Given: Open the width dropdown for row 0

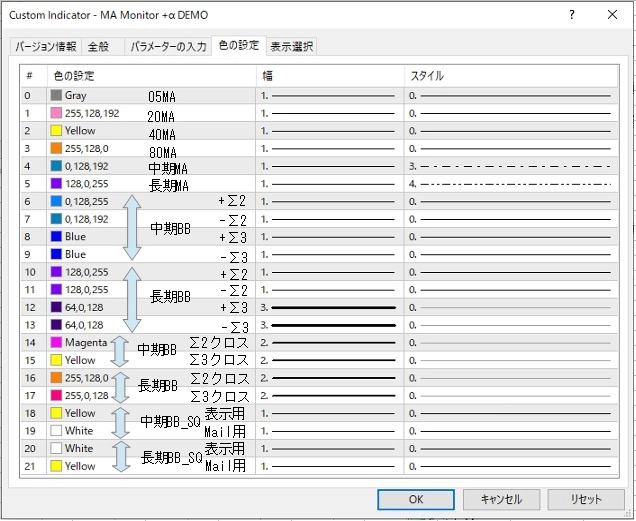Looking at the screenshot, I should coord(329,96).
